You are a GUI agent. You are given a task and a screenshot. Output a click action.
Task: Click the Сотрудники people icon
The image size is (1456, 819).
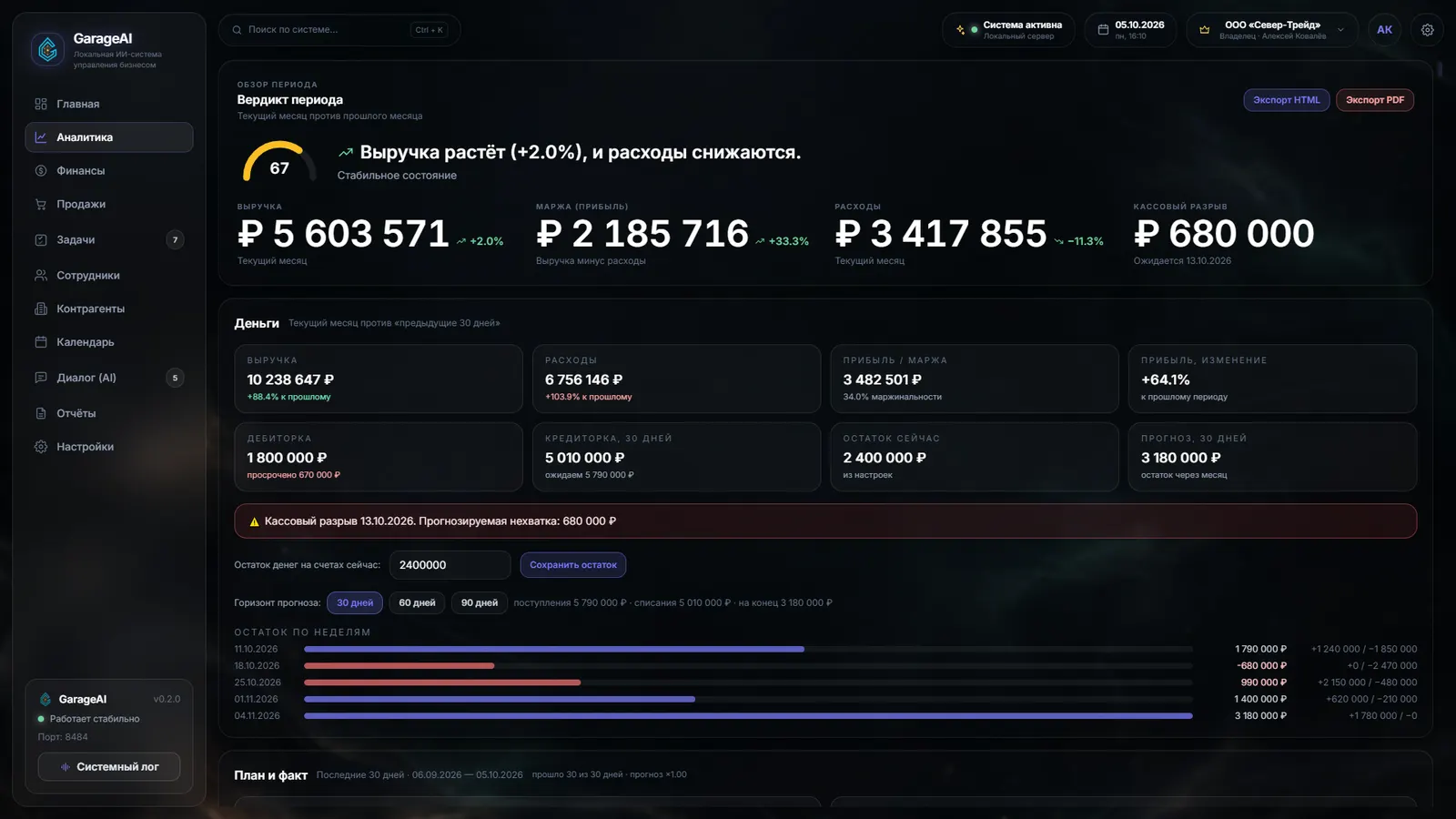41,276
